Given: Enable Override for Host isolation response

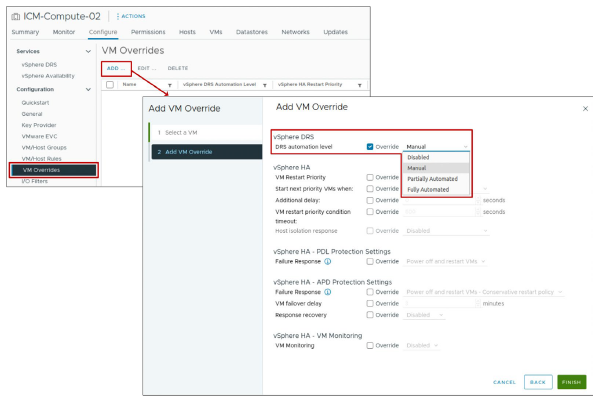Looking at the screenshot, I should pyautogui.click(x=370, y=231).
